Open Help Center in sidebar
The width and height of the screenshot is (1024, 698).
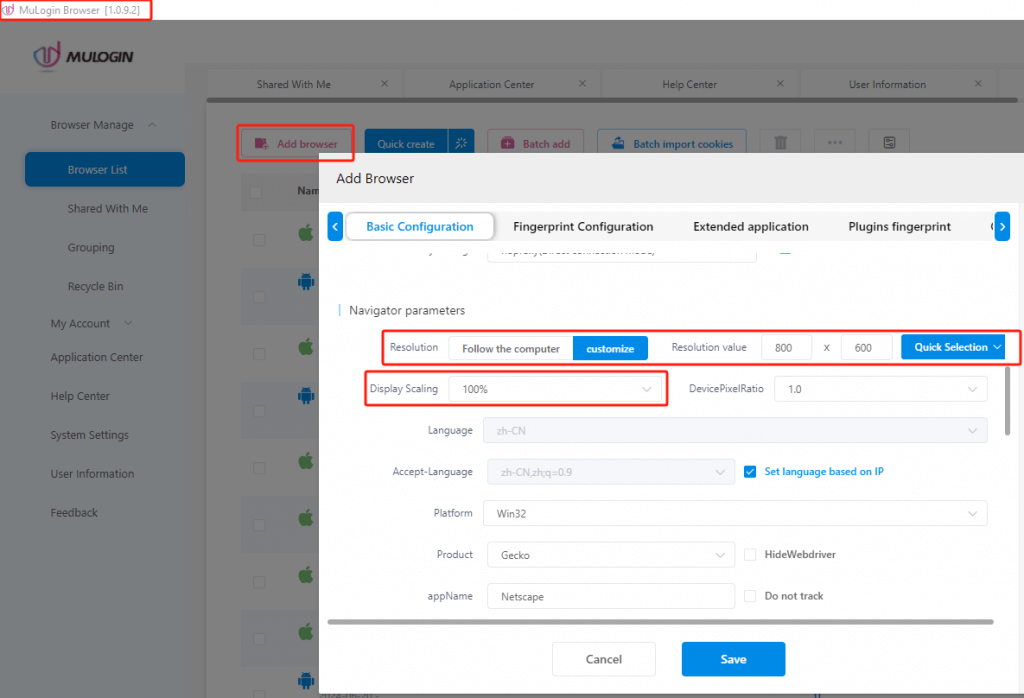tap(80, 396)
